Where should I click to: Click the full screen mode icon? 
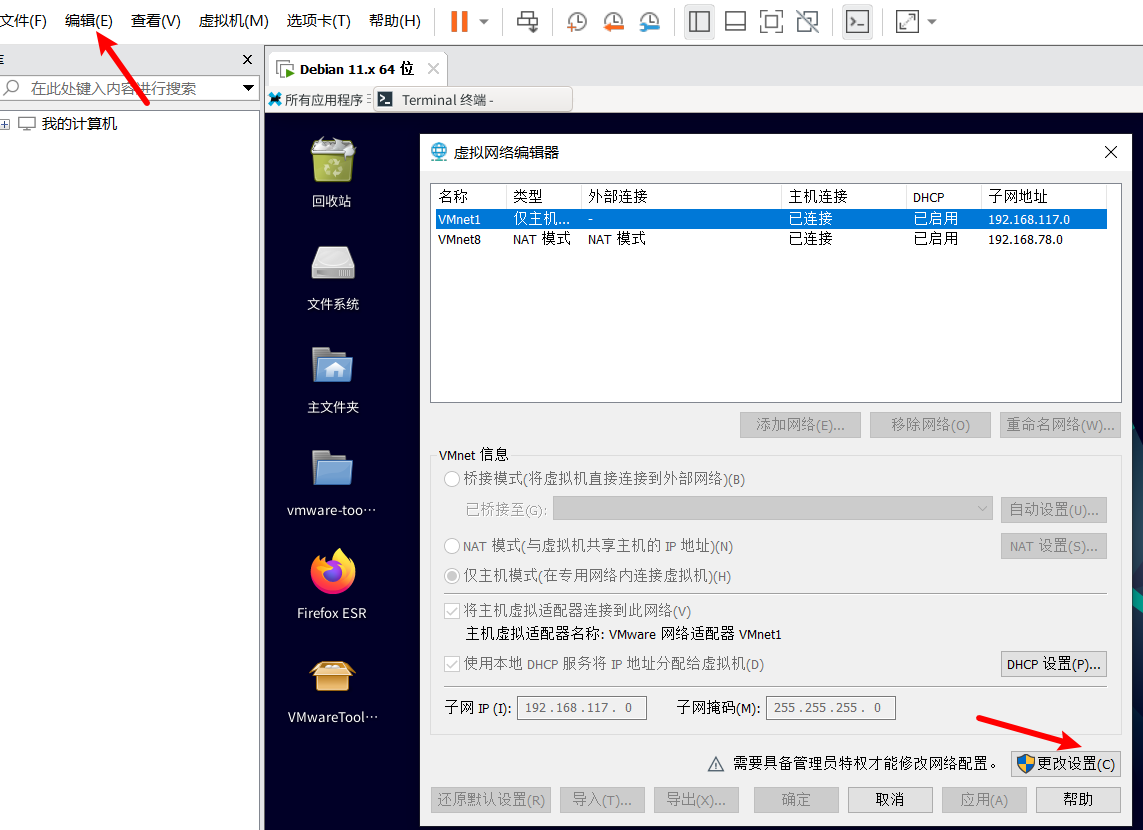(x=771, y=21)
